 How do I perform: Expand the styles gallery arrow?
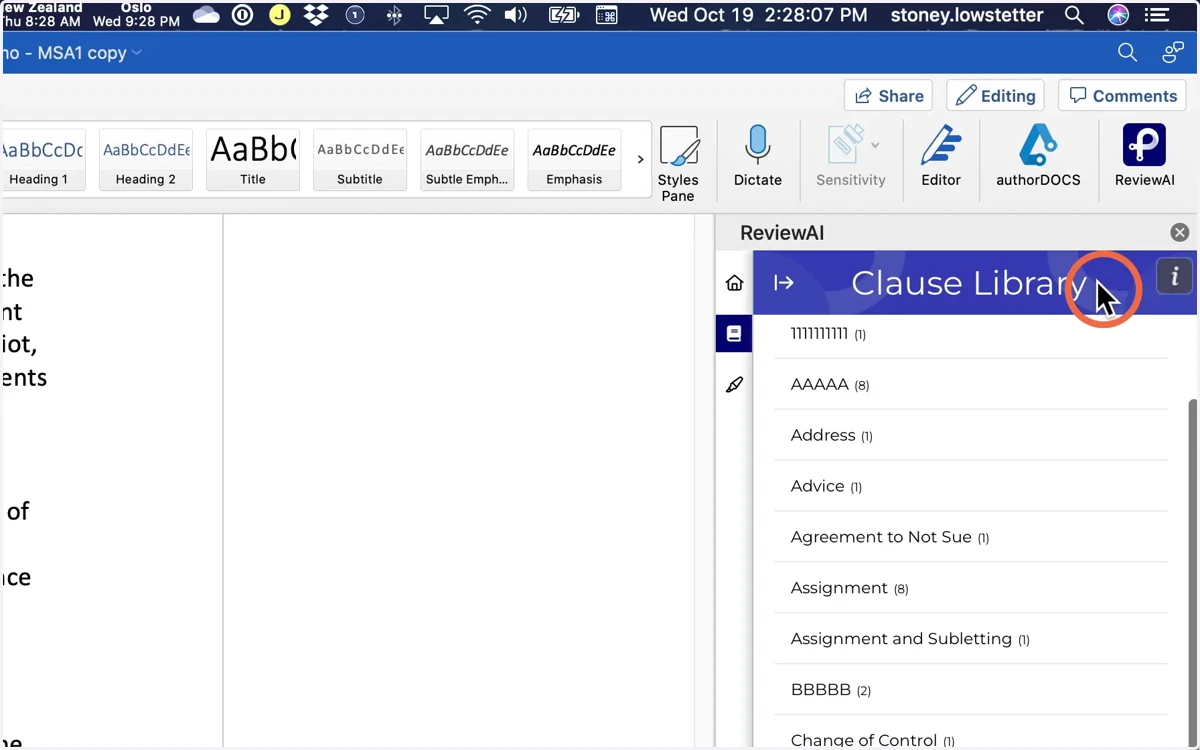point(640,159)
